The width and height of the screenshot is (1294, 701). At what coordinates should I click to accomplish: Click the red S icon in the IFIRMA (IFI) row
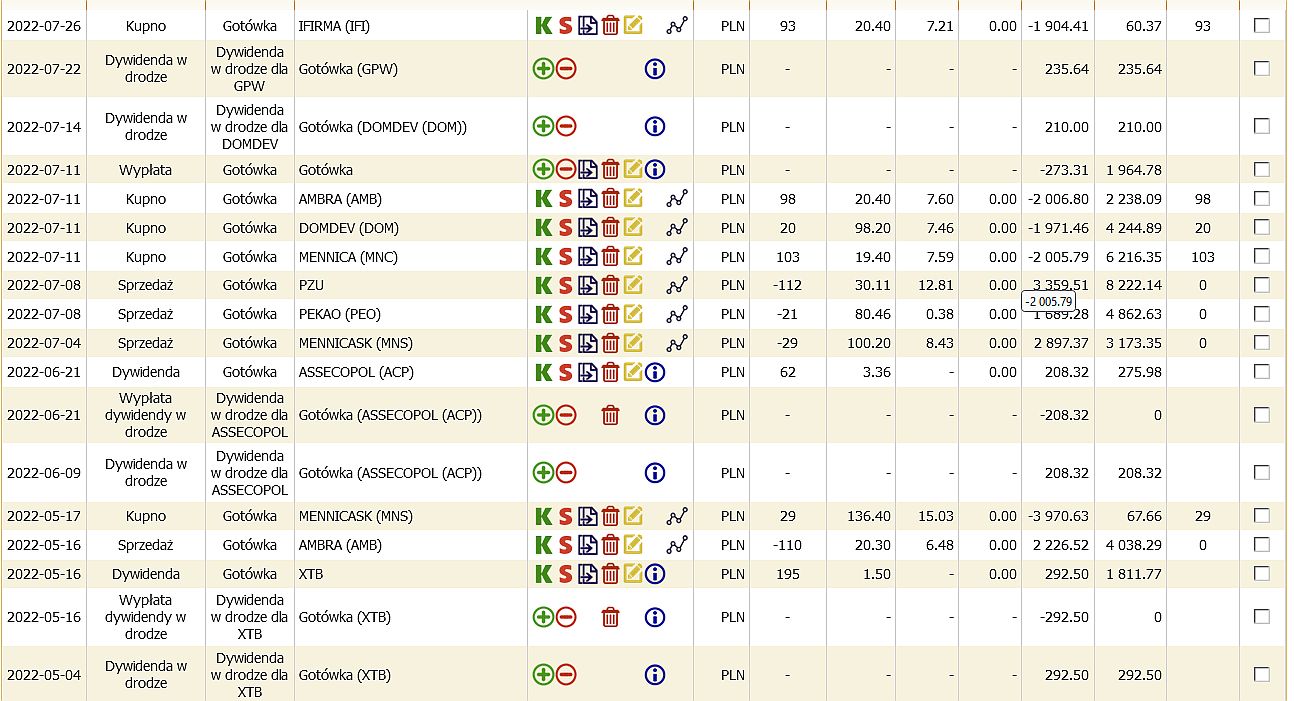pyautogui.click(x=565, y=26)
